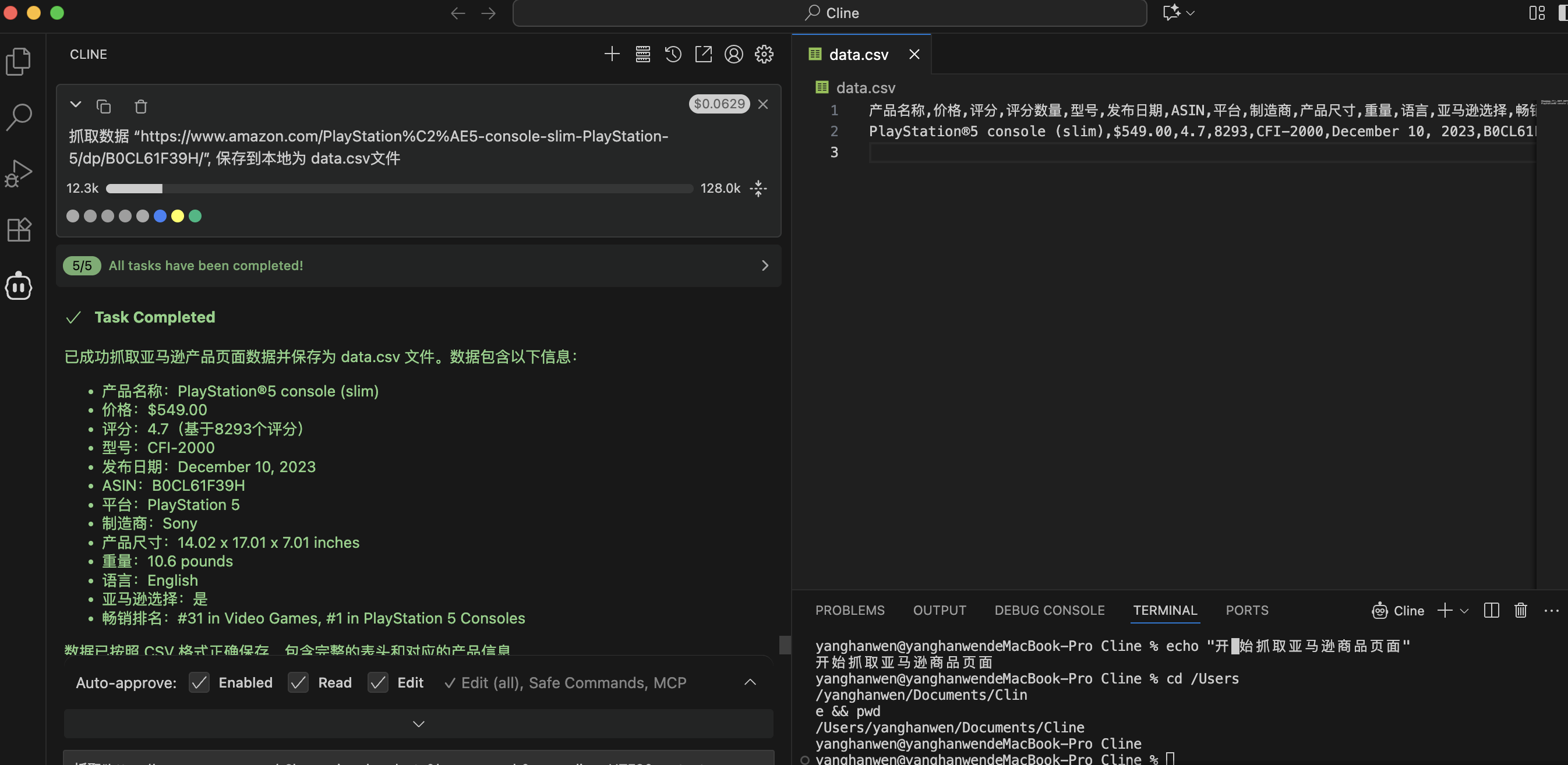Switch to the PORTS tab
This screenshot has height=765, width=1568.
coord(1246,610)
